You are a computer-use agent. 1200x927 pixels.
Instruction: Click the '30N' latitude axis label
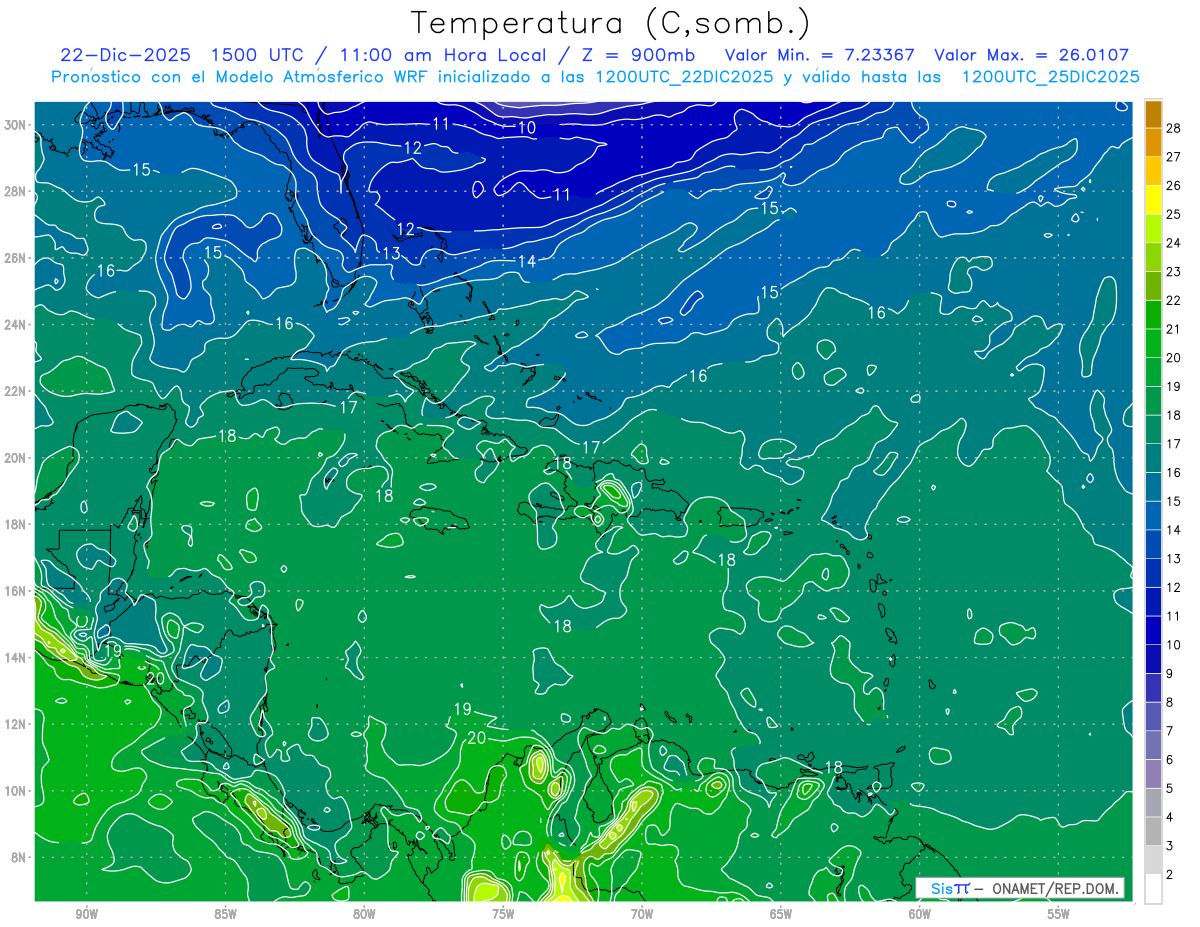[16, 125]
